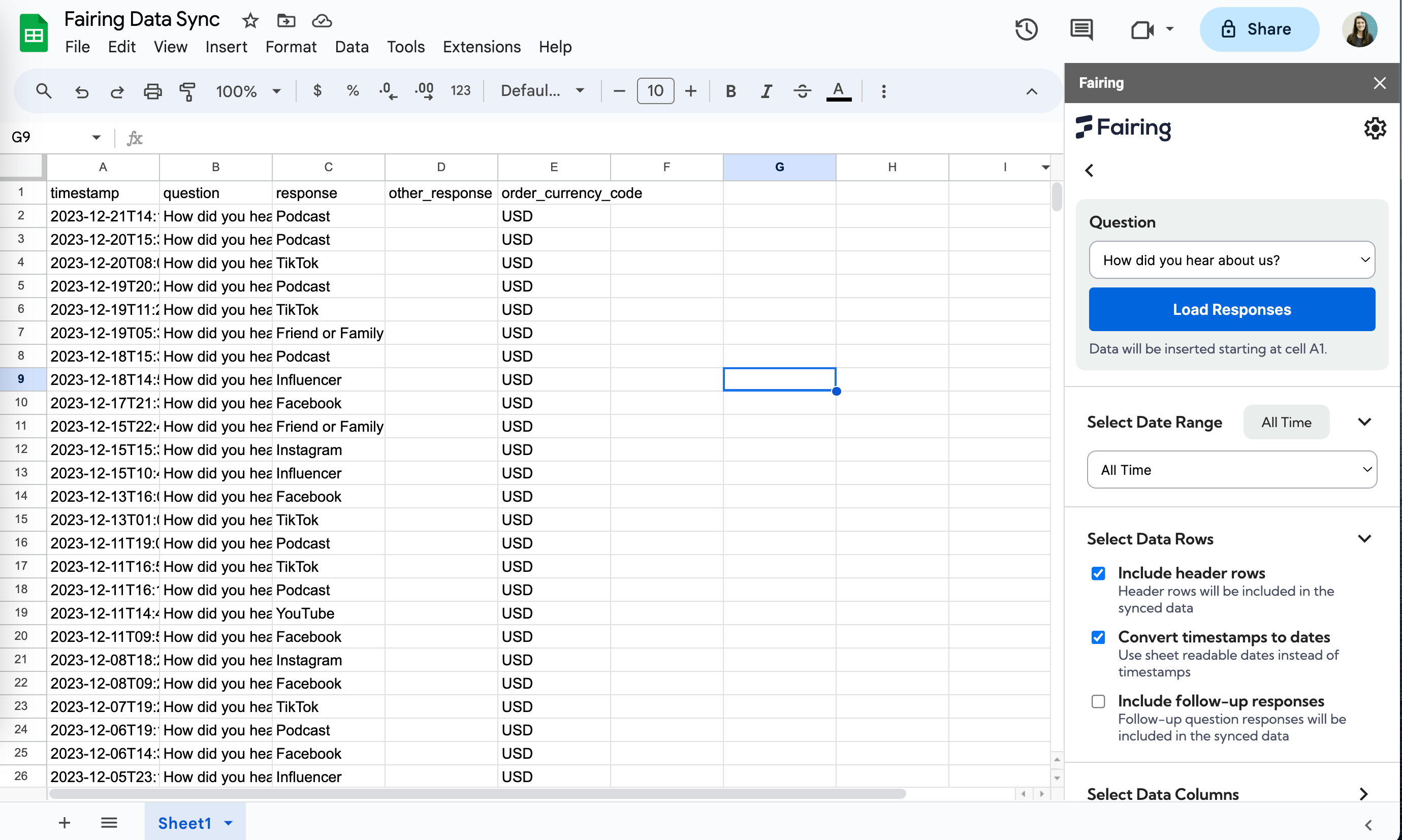Viewport: 1402px width, 840px height.
Task: Click the Share button
Action: (x=1259, y=29)
